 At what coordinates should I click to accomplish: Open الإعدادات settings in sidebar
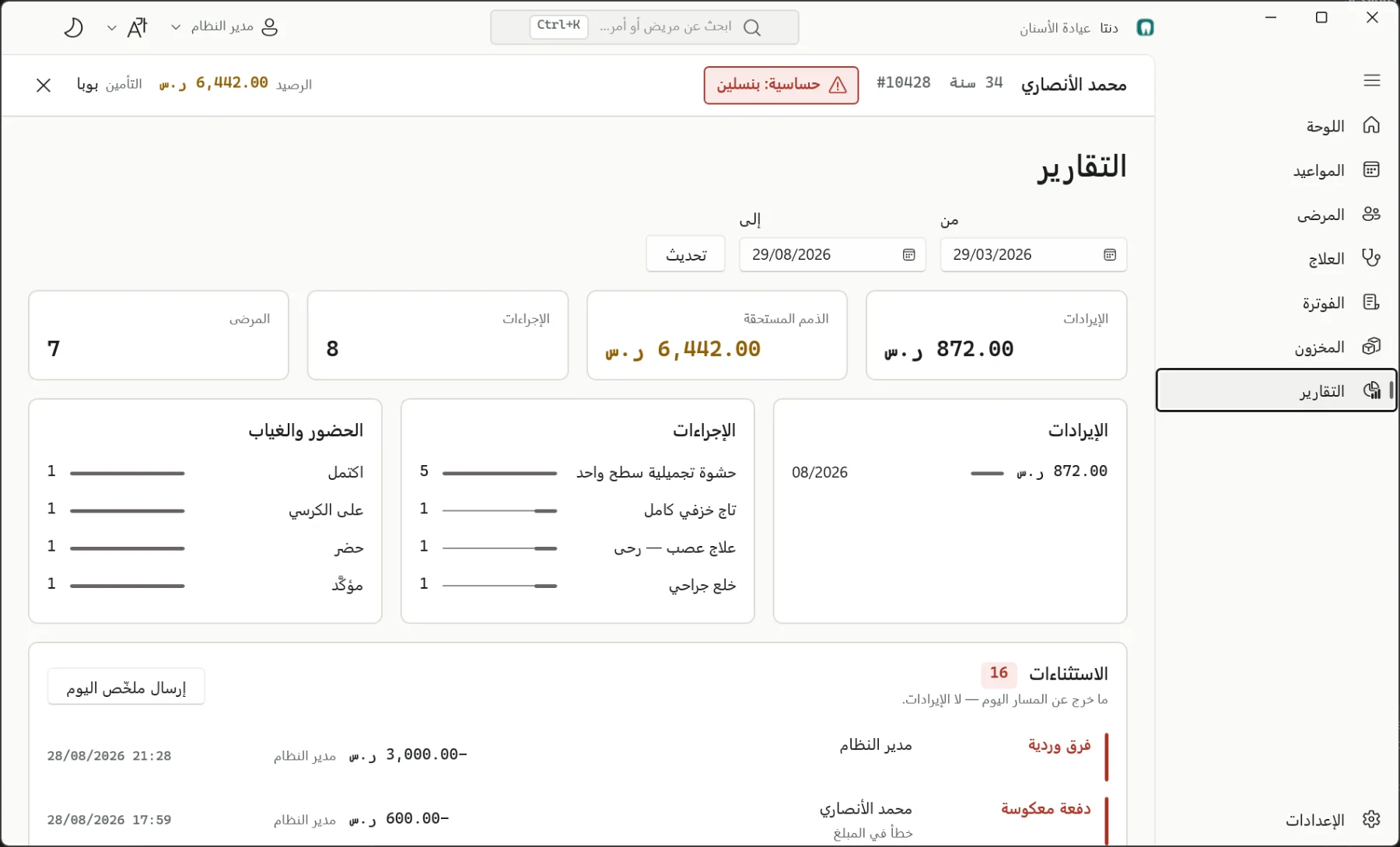[1276, 820]
